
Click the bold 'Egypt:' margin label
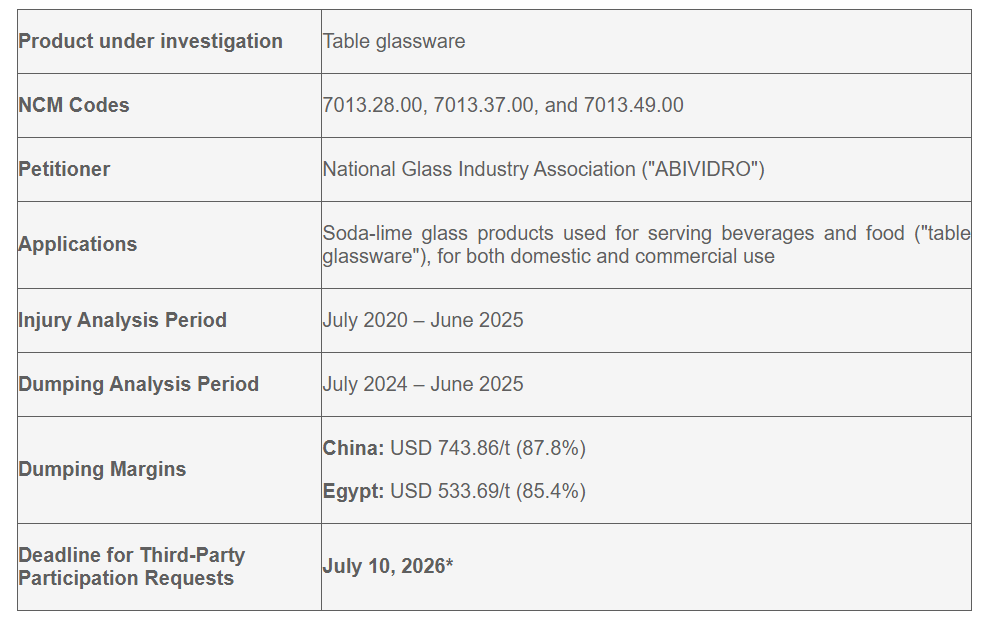(x=353, y=491)
